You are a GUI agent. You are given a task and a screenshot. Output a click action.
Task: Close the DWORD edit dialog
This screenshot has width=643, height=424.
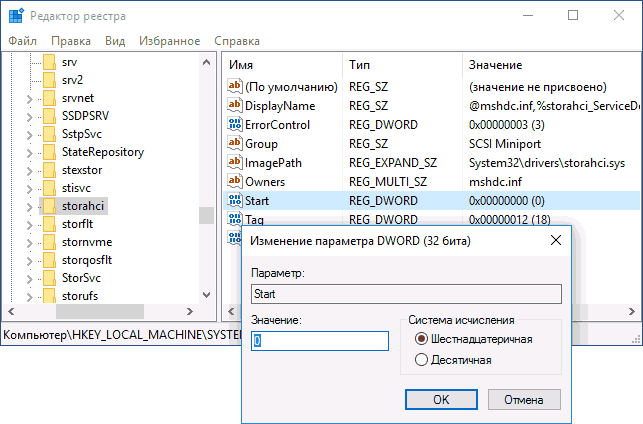tap(556, 240)
